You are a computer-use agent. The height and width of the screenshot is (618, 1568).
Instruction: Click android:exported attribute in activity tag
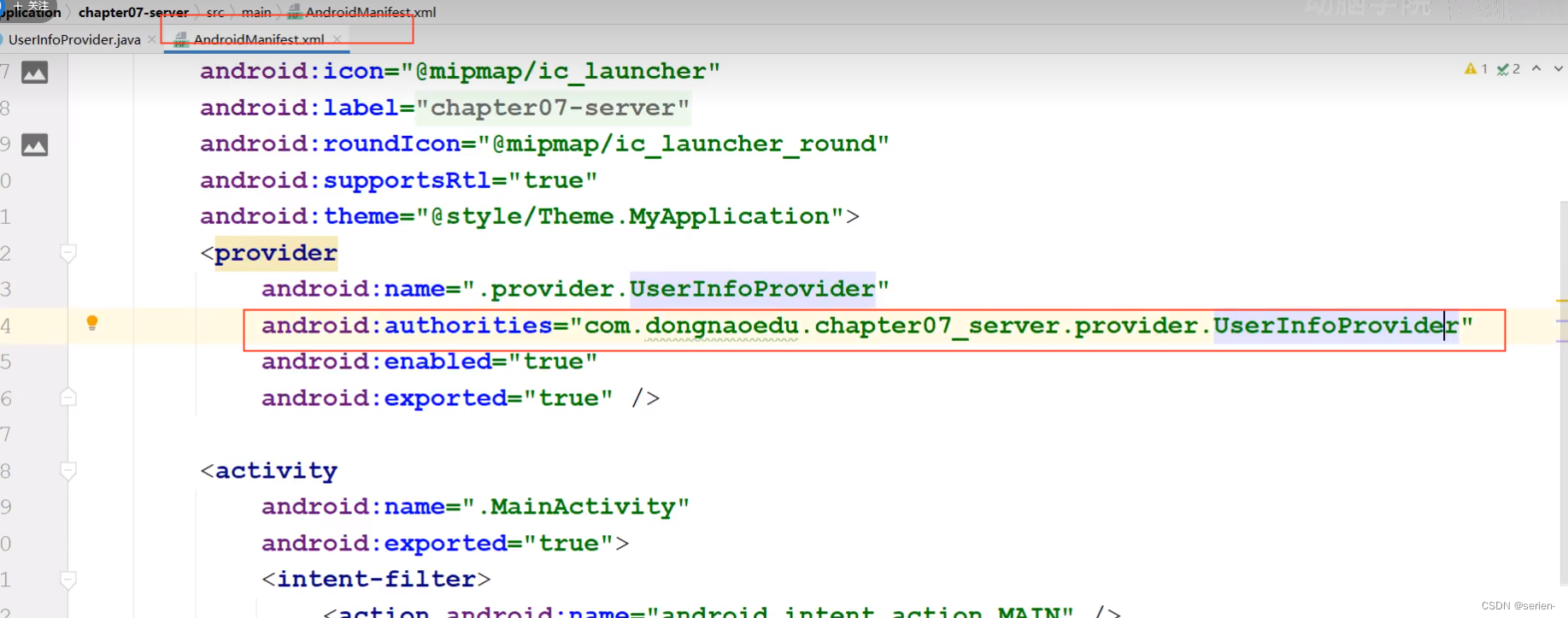[x=385, y=544]
